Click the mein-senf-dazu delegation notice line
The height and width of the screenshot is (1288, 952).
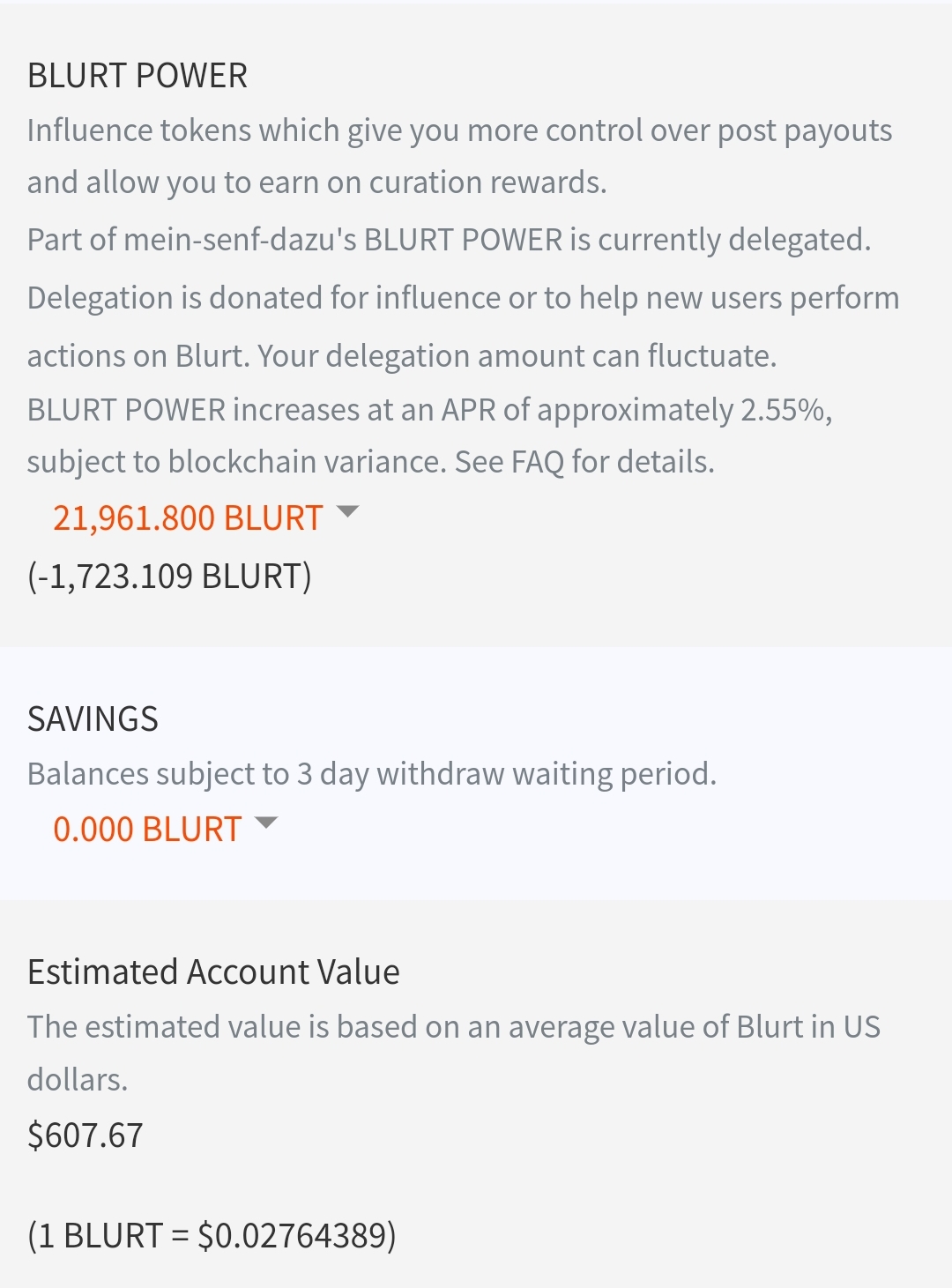coord(449,240)
